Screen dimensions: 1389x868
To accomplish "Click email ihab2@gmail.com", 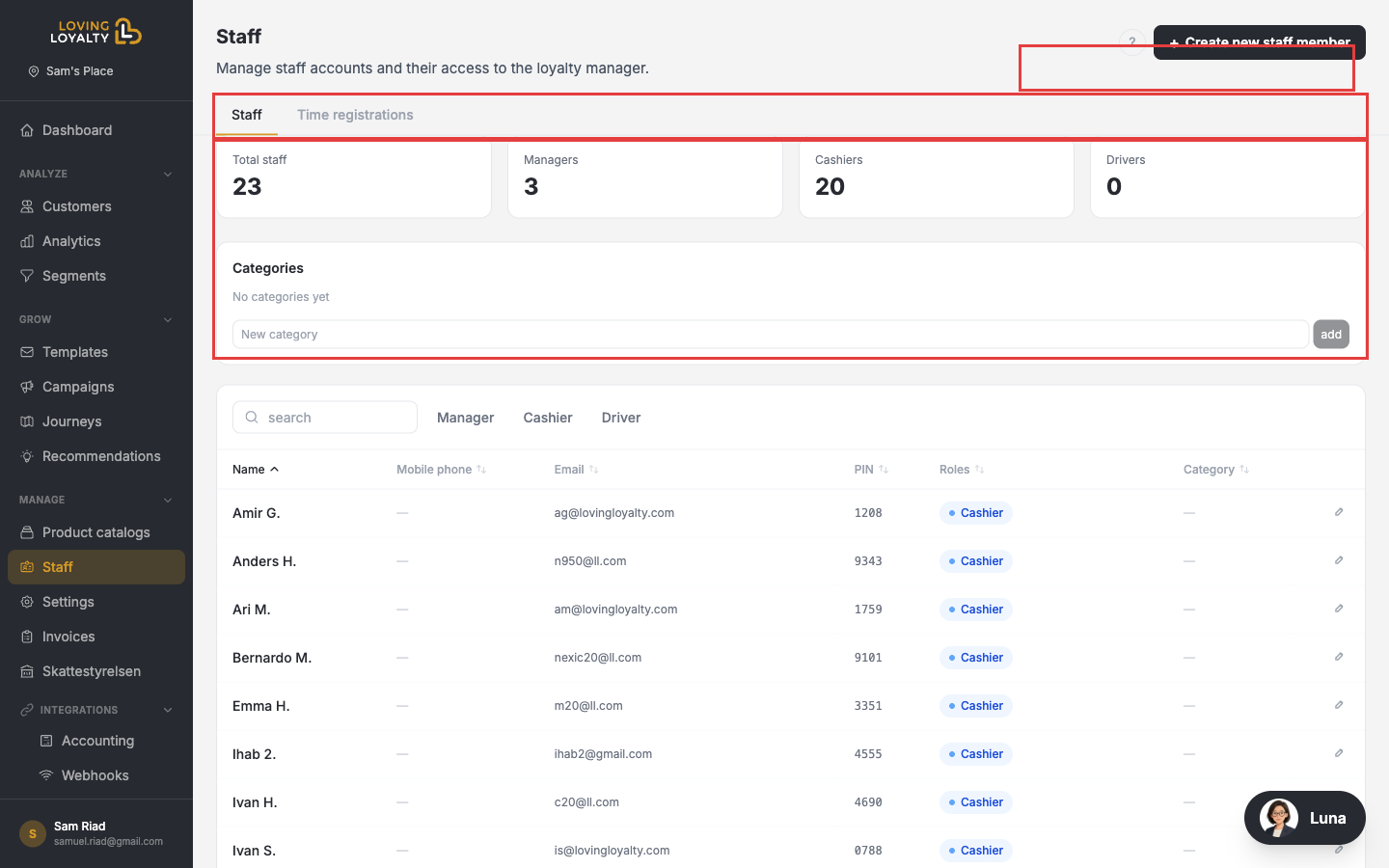I will pos(603,754).
